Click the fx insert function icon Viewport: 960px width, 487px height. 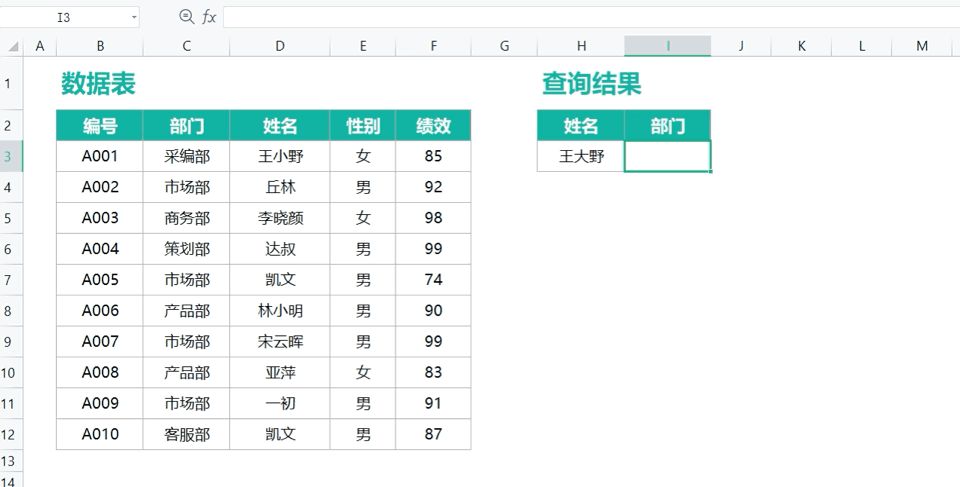pos(209,17)
